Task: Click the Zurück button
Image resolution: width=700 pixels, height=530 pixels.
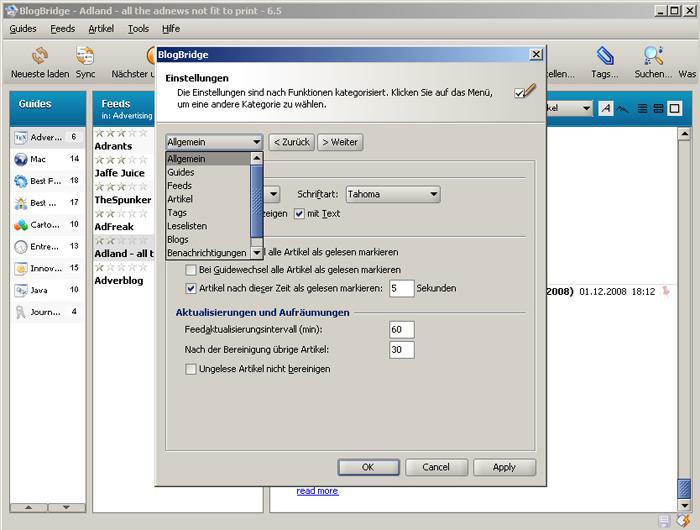Action: click(292, 142)
